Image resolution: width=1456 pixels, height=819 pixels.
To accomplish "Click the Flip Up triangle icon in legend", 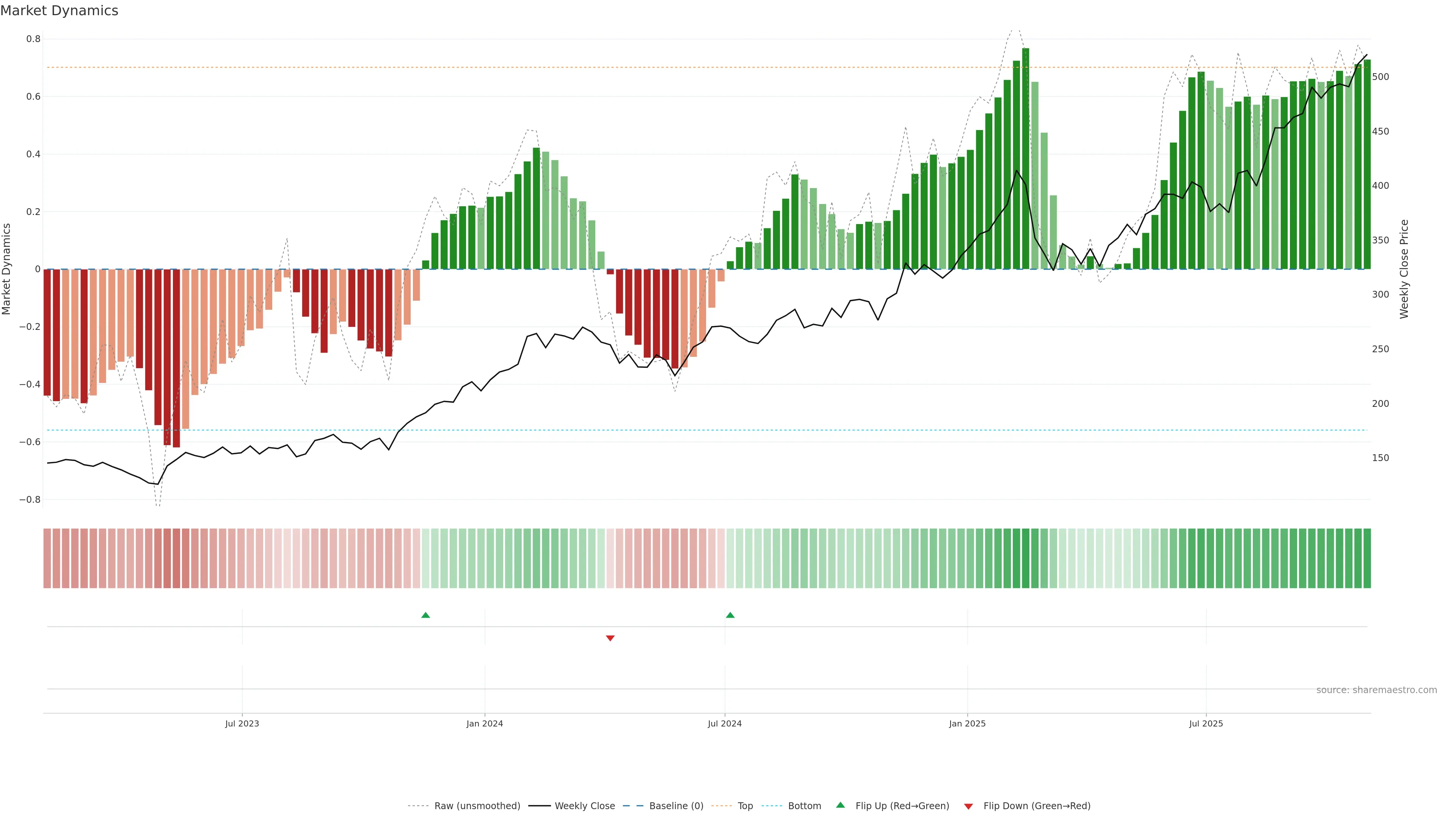I will [841, 805].
